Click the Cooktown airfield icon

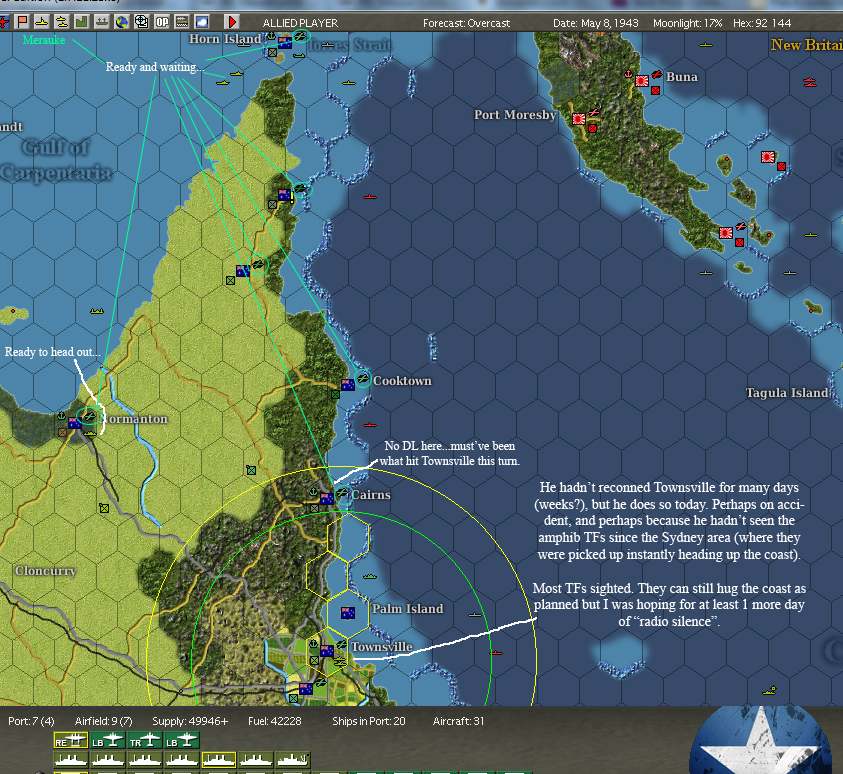pos(362,378)
